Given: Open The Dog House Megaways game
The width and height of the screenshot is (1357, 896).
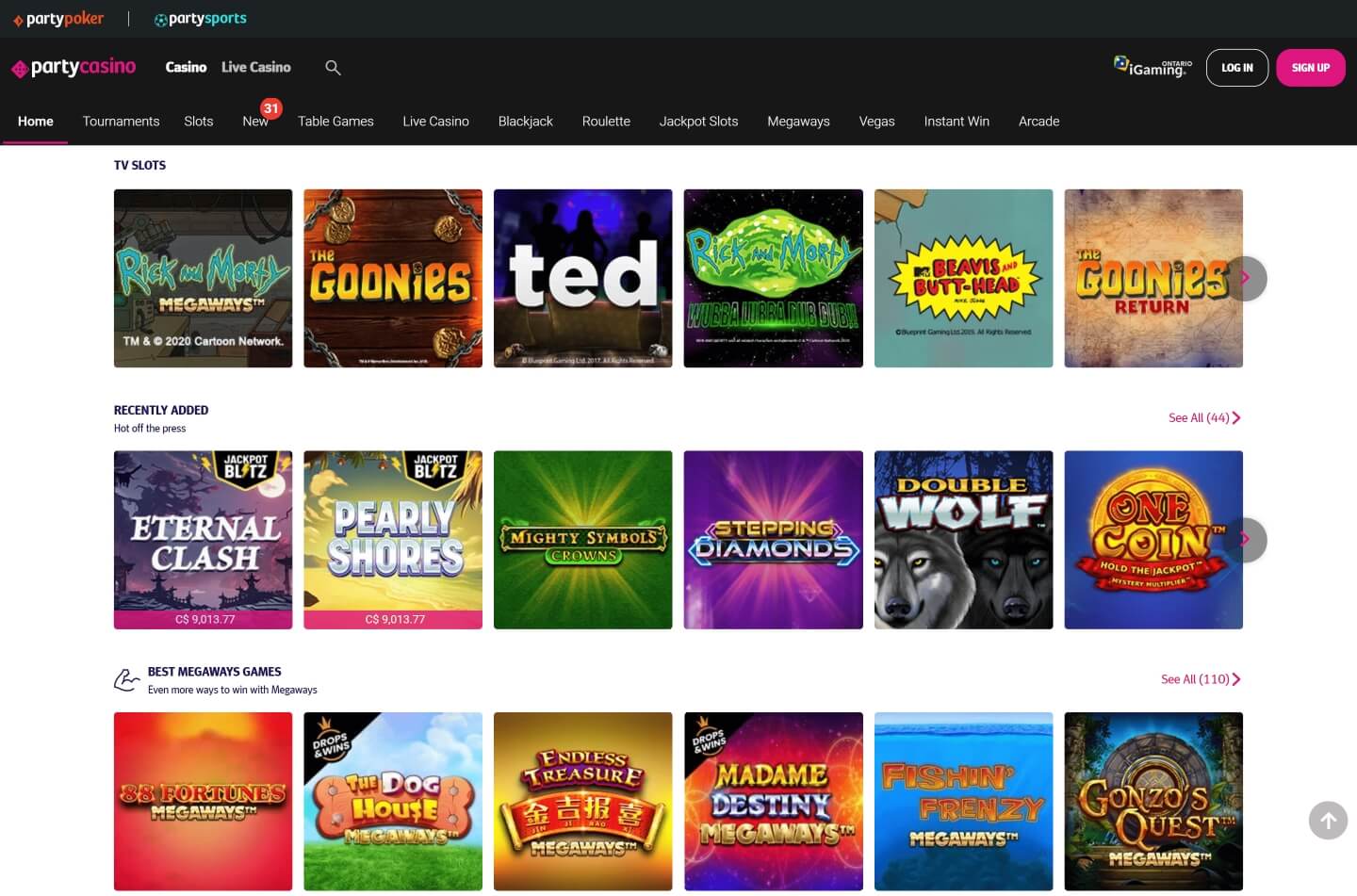Looking at the screenshot, I should (x=393, y=801).
